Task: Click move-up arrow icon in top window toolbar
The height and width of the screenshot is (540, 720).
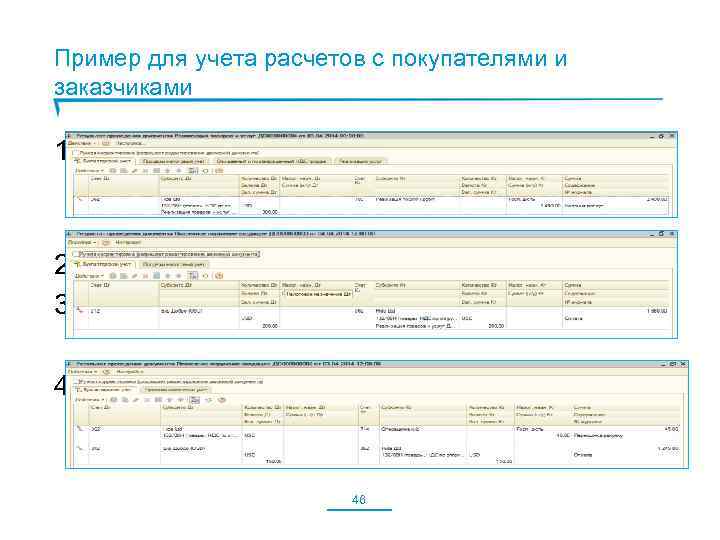Action: (168, 171)
